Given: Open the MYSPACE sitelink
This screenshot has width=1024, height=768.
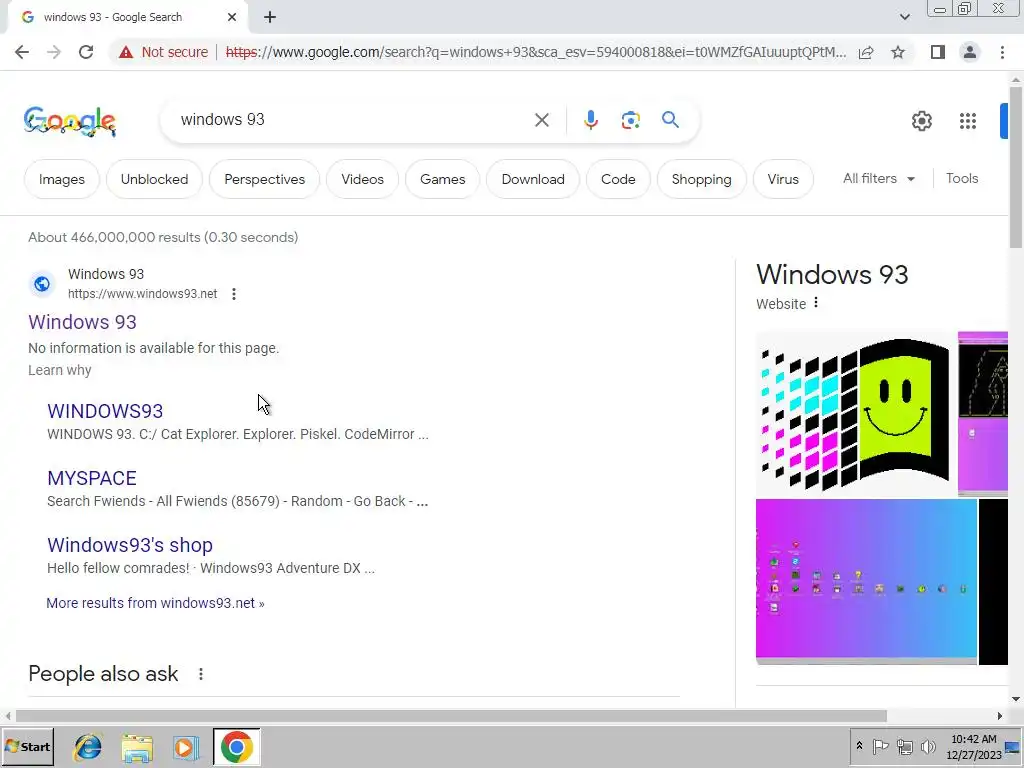Looking at the screenshot, I should [92, 478].
